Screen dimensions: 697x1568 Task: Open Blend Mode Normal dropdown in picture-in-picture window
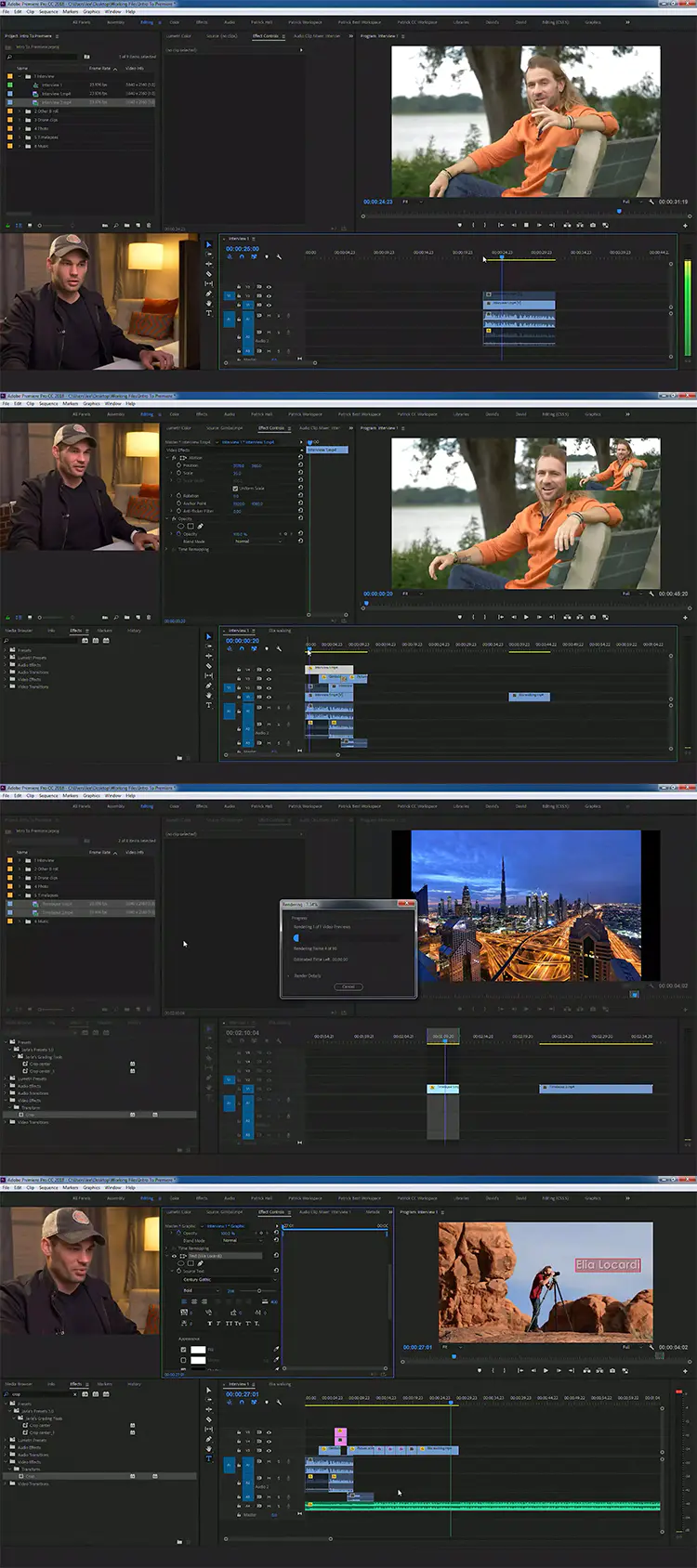point(256,542)
